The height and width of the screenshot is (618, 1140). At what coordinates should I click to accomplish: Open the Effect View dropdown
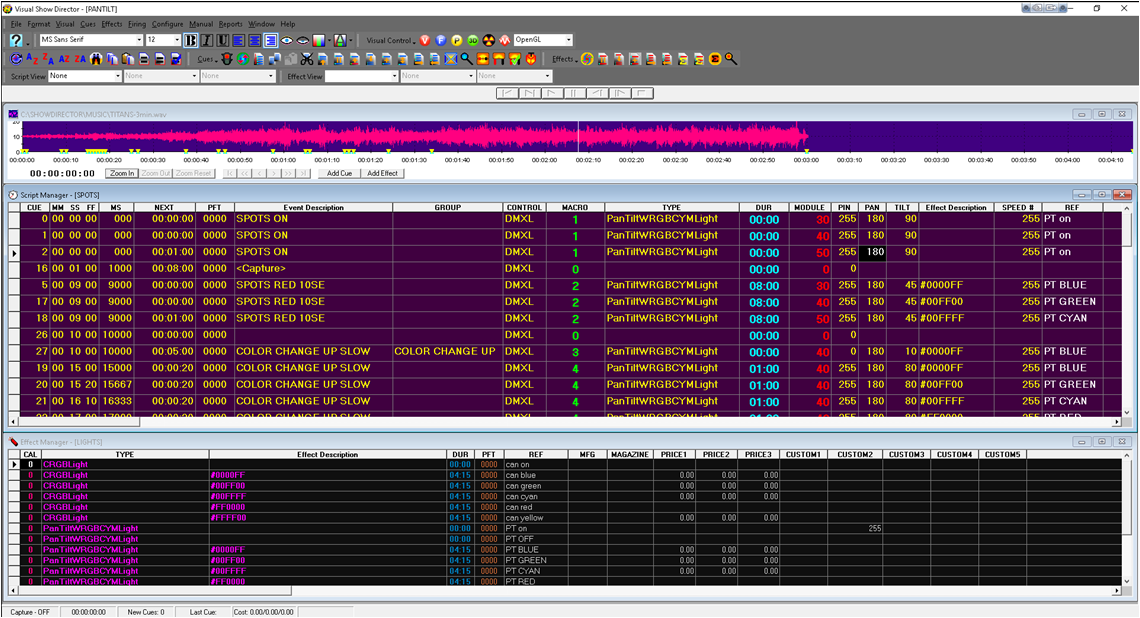point(395,76)
